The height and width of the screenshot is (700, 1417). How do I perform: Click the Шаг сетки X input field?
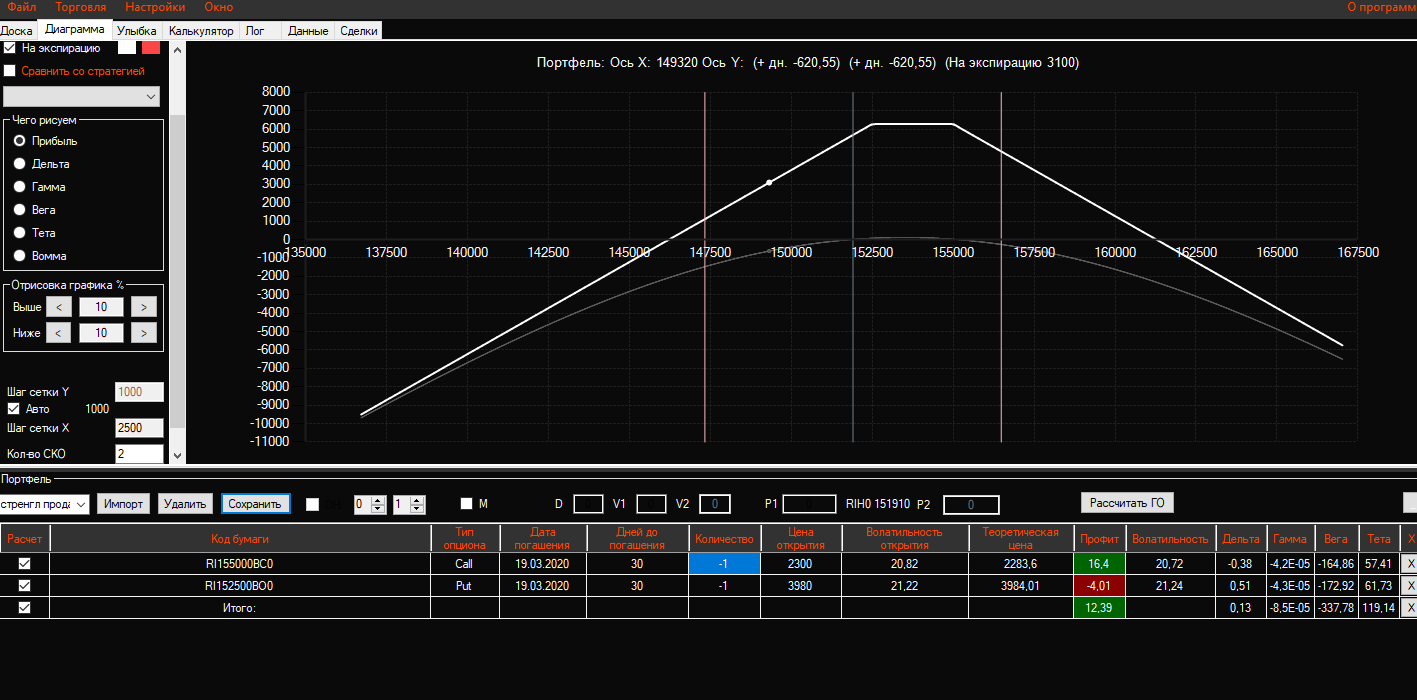pos(139,428)
